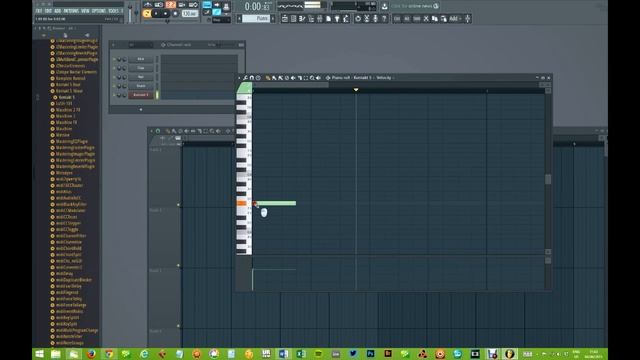Viewport: 640px width, 360px height.
Task: Open the ADD menu
Action: (57, 11)
